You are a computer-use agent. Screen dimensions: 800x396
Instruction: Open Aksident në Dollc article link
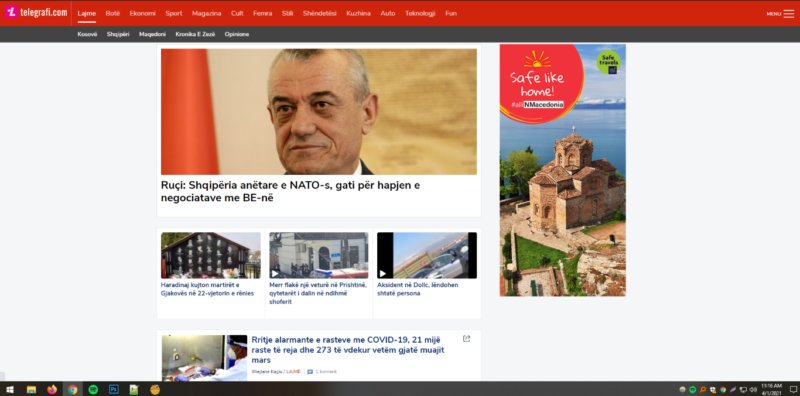418,289
